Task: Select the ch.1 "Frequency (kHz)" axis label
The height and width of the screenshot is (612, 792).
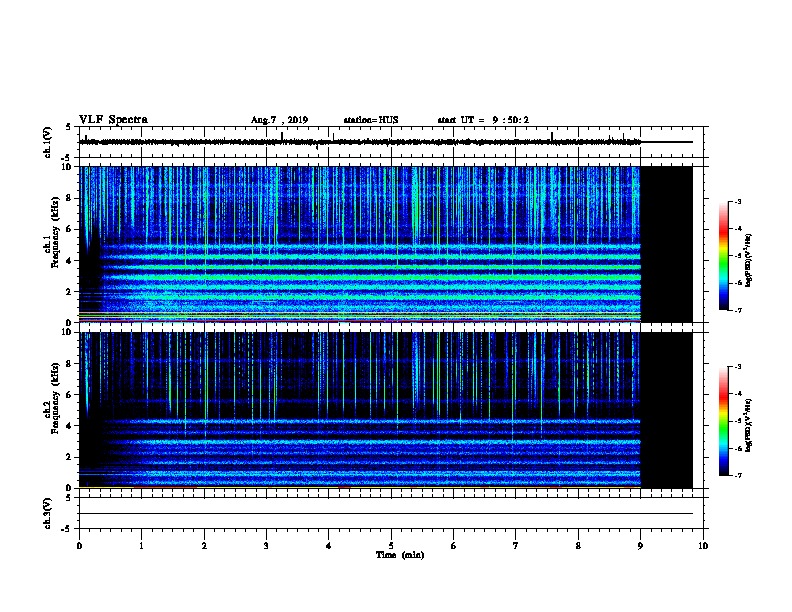Action: coord(55,232)
